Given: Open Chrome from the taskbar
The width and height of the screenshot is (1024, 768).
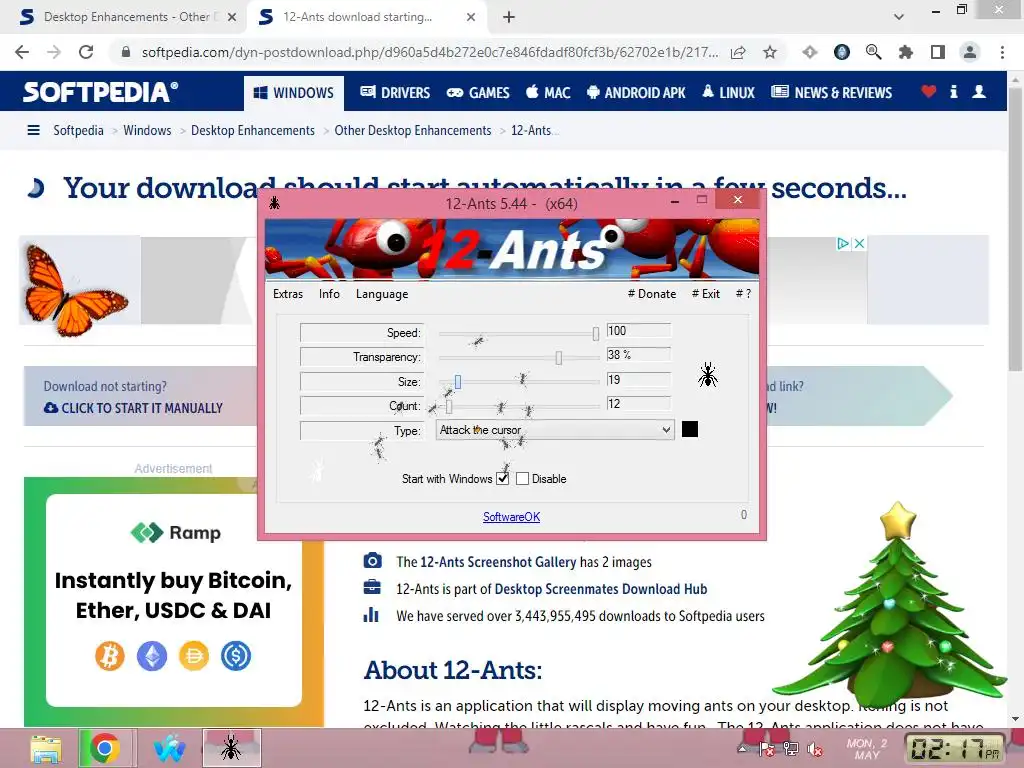Looking at the screenshot, I should (106, 748).
